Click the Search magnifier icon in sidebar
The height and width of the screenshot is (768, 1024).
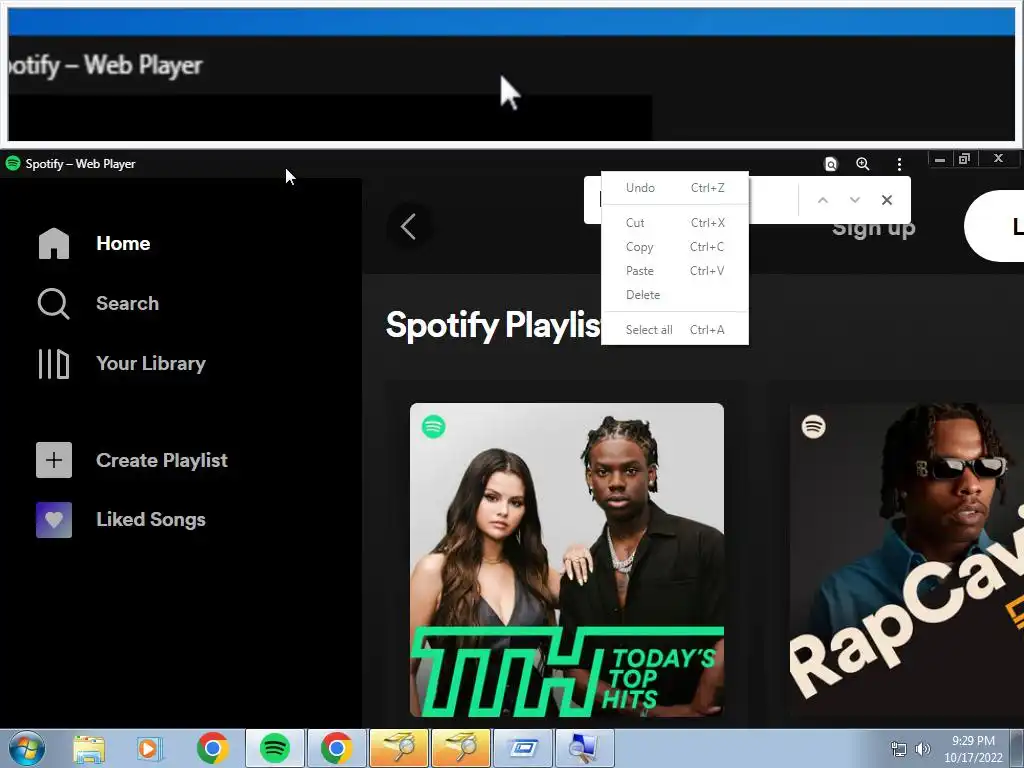point(54,304)
